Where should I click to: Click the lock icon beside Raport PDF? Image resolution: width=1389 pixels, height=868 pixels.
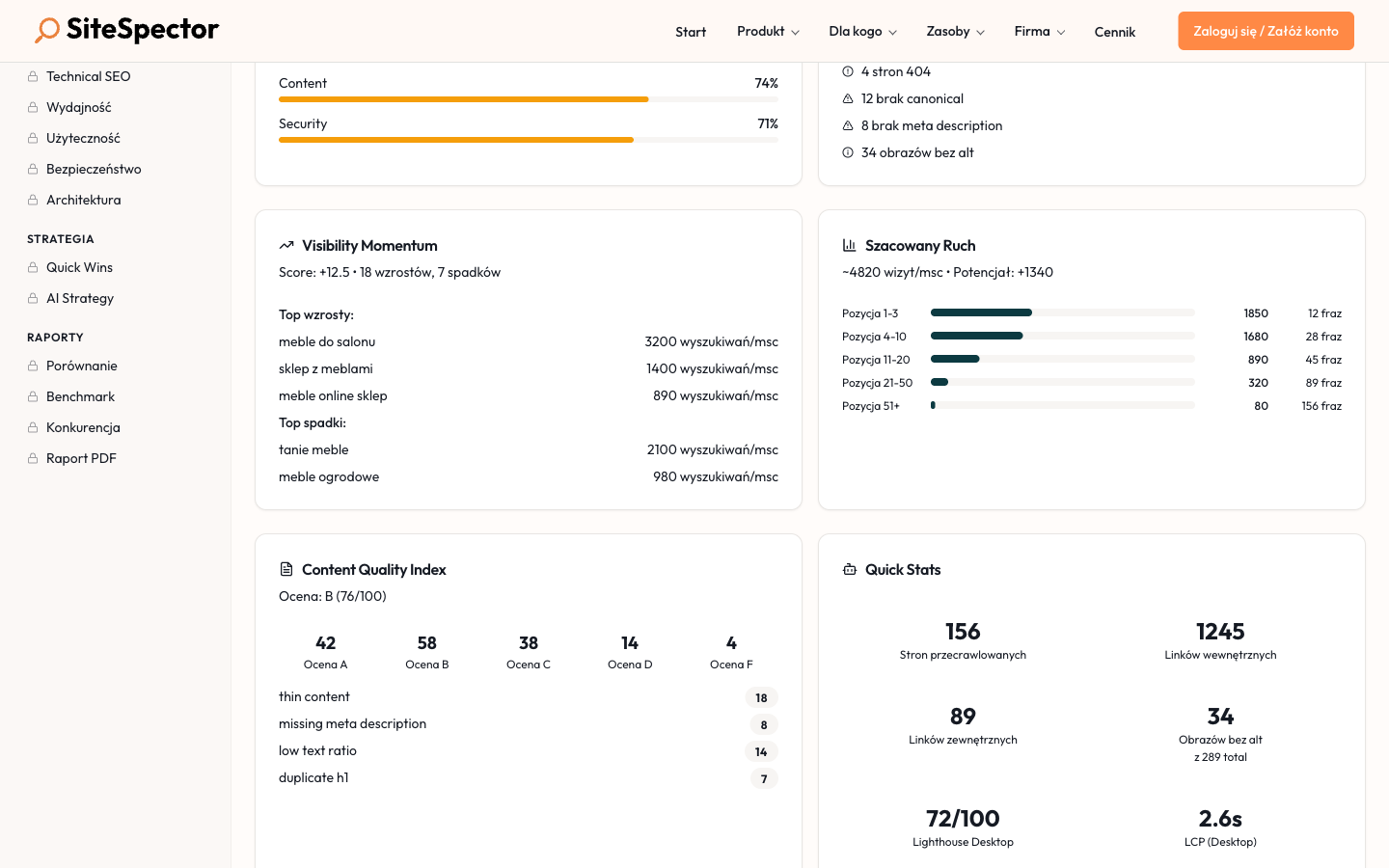pos(34,458)
